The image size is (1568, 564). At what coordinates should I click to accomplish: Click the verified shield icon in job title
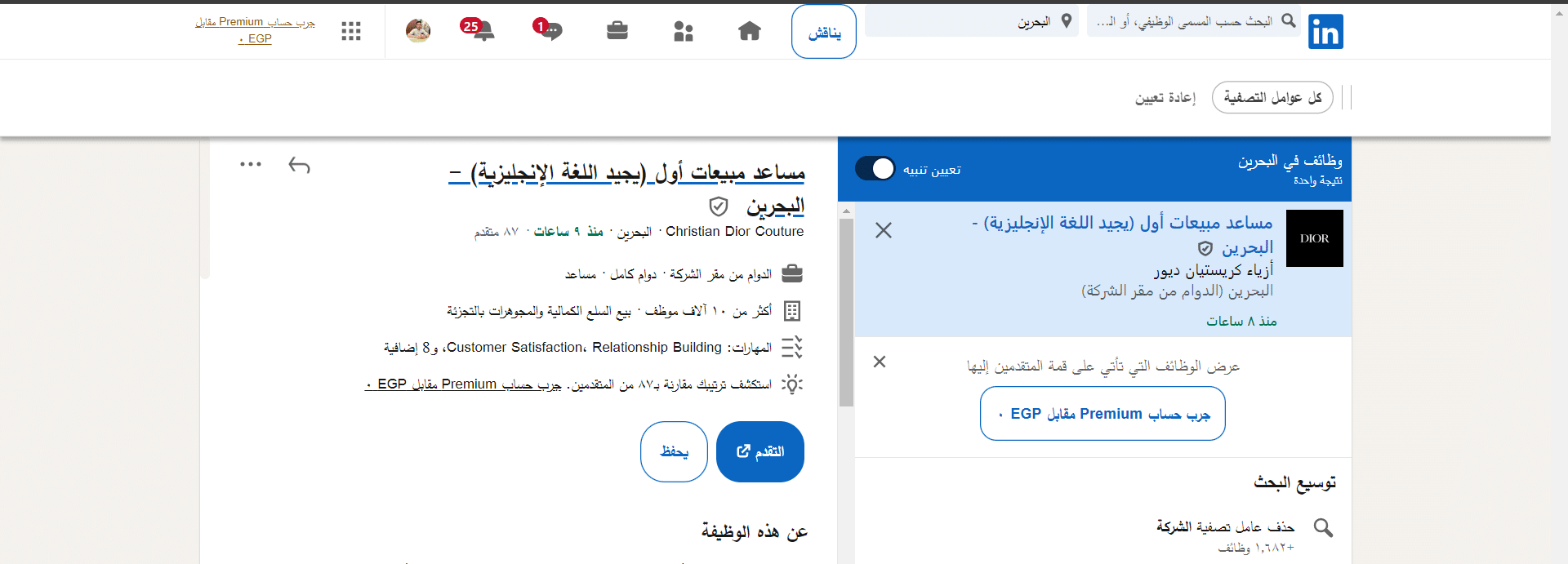[719, 207]
